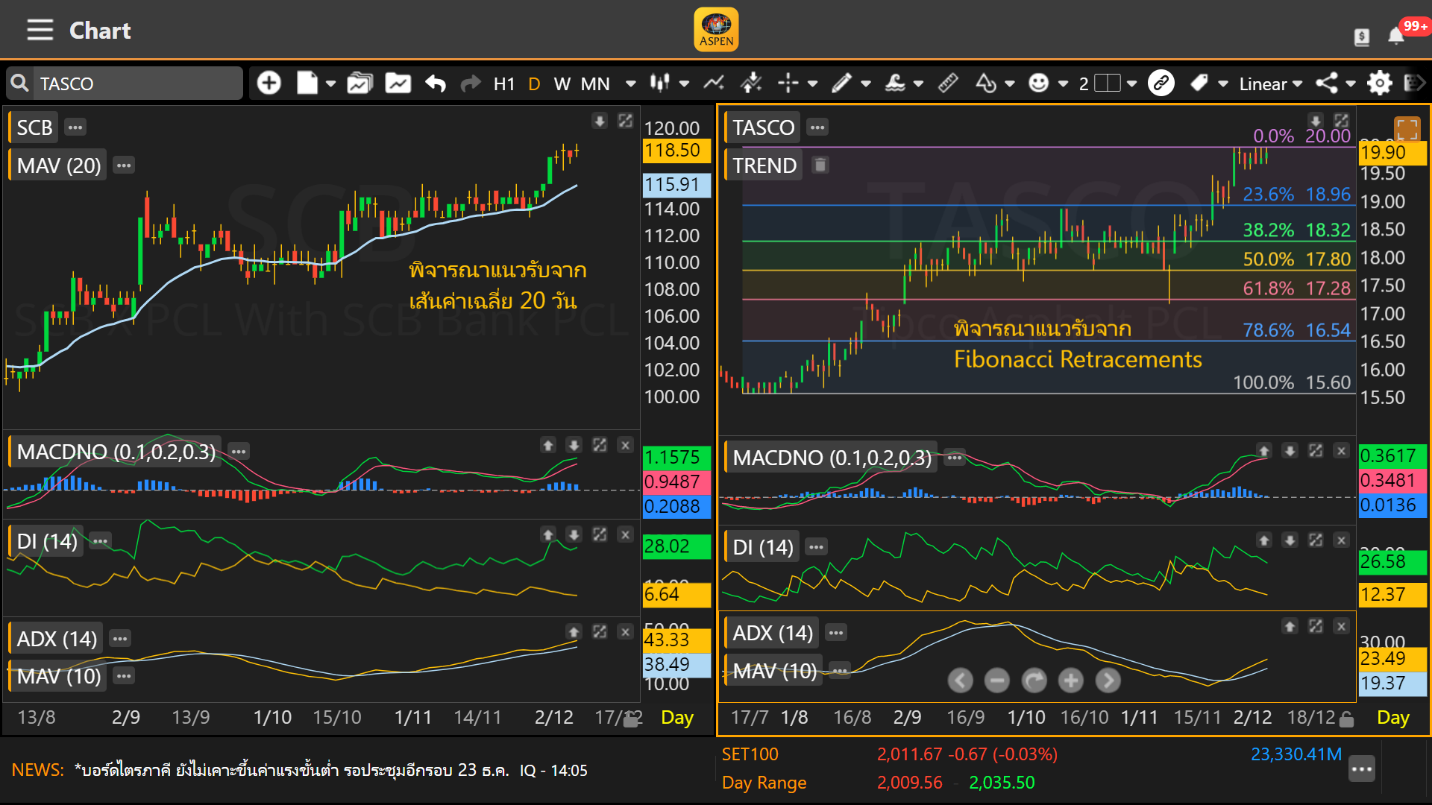Pan the TASCO chart right
This screenshot has height=805, width=1432.
pos(1108,681)
